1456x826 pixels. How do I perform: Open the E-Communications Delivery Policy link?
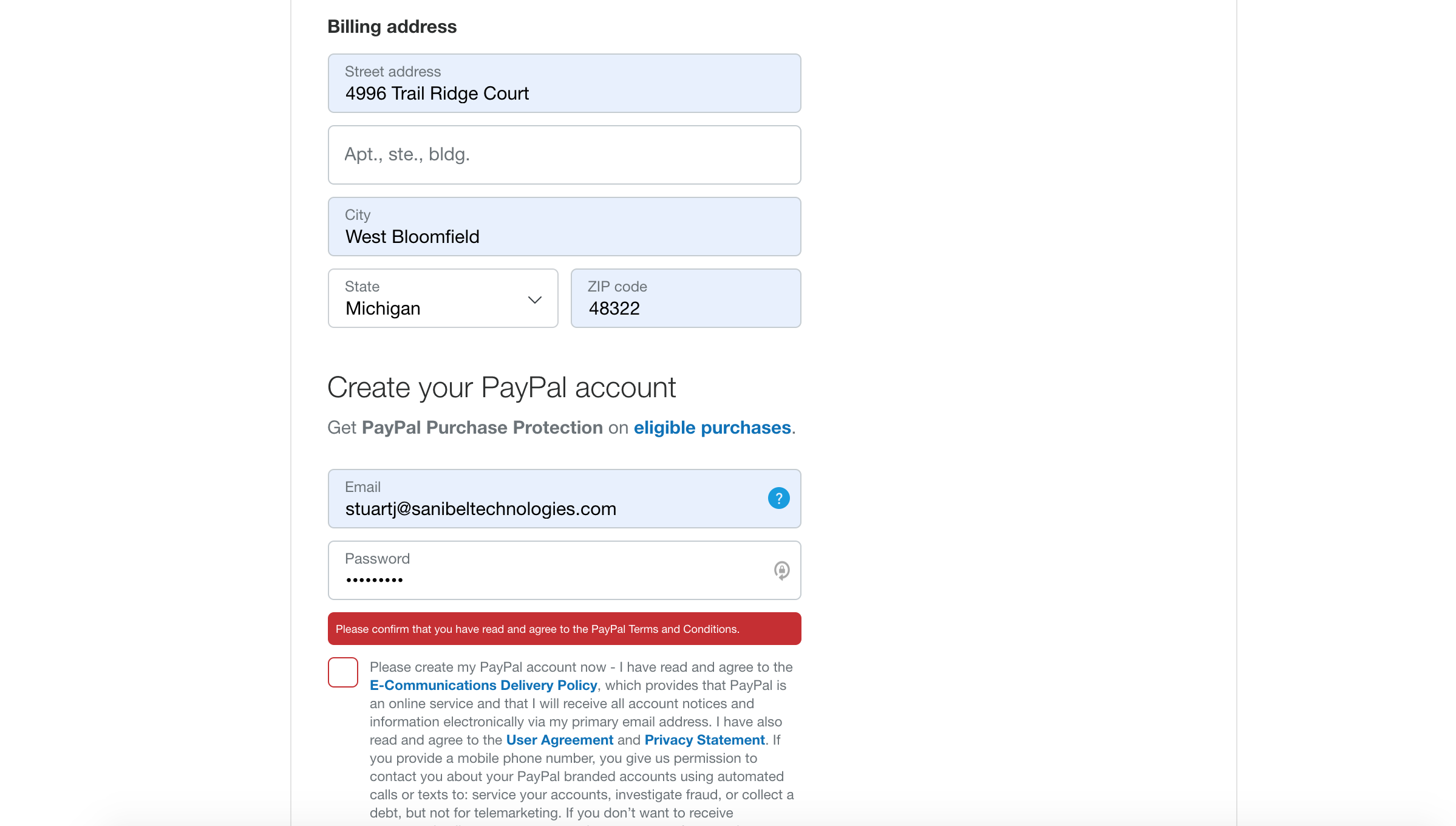coord(483,685)
